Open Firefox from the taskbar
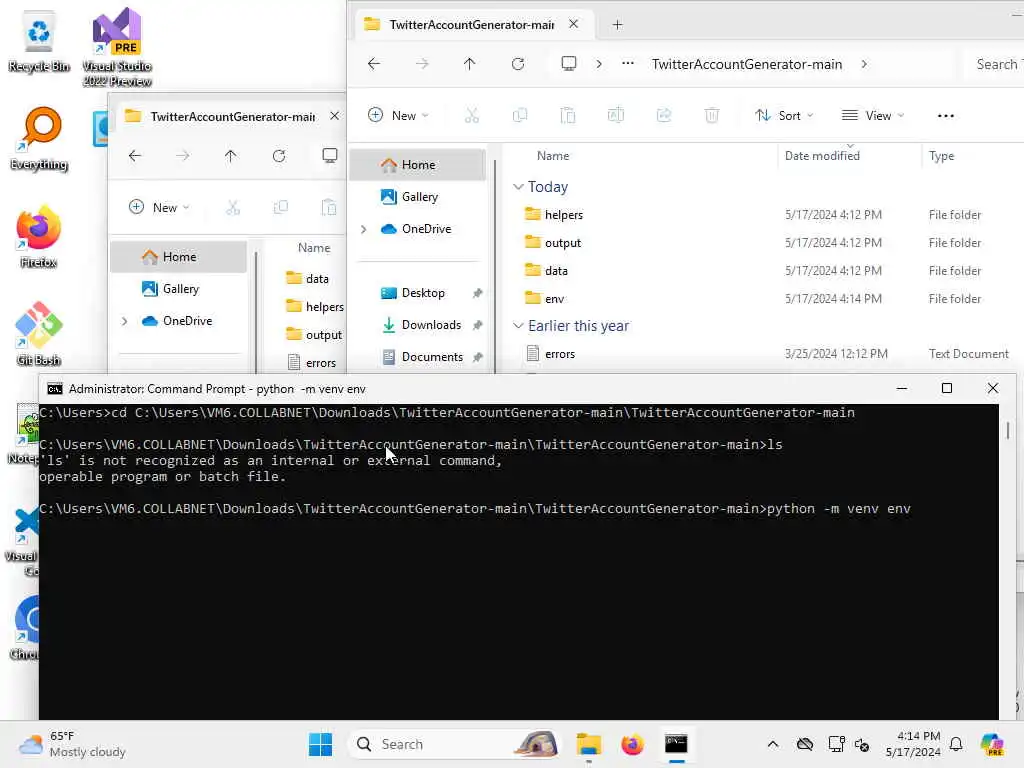The width and height of the screenshot is (1024, 768). coord(632,744)
